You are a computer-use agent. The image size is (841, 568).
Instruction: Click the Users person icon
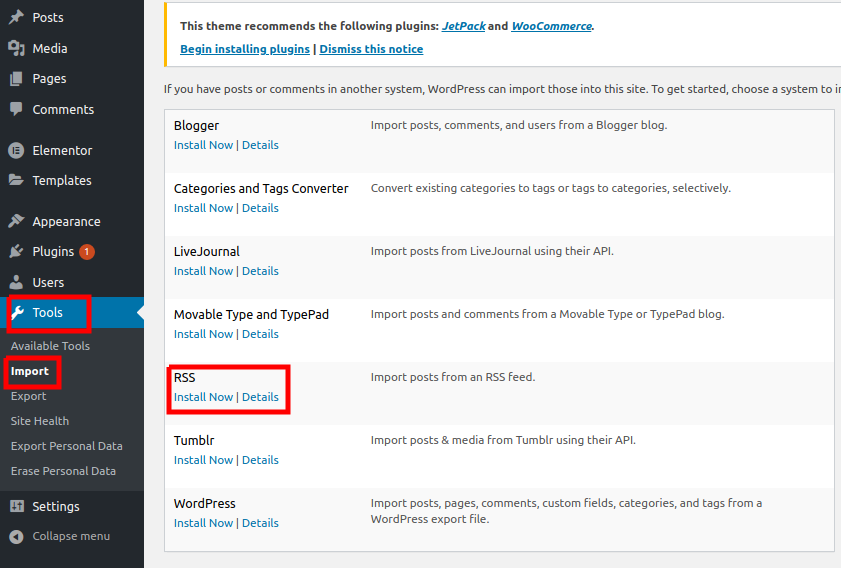[16, 283]
